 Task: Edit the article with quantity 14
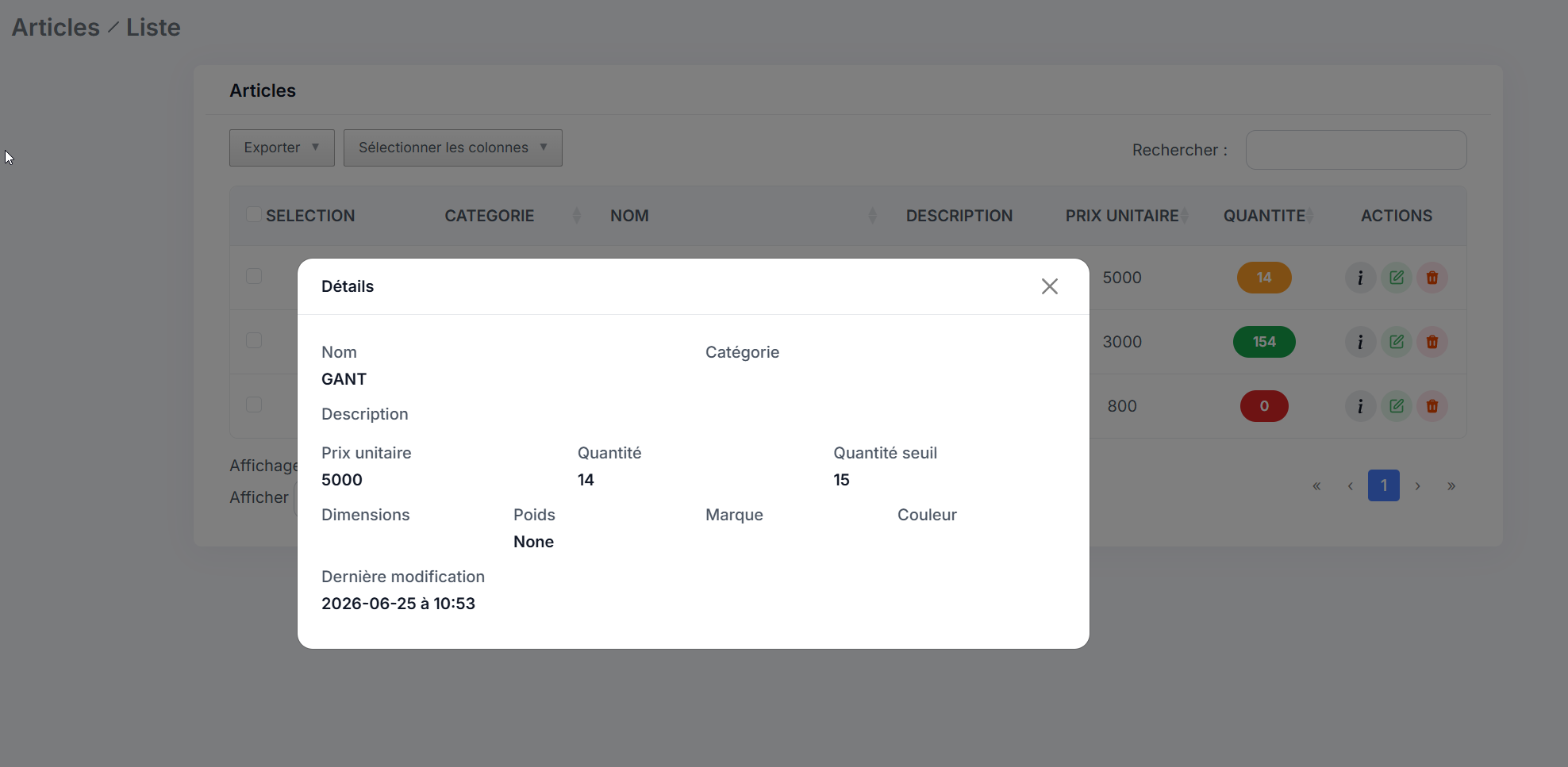(x=1396, y=278)
